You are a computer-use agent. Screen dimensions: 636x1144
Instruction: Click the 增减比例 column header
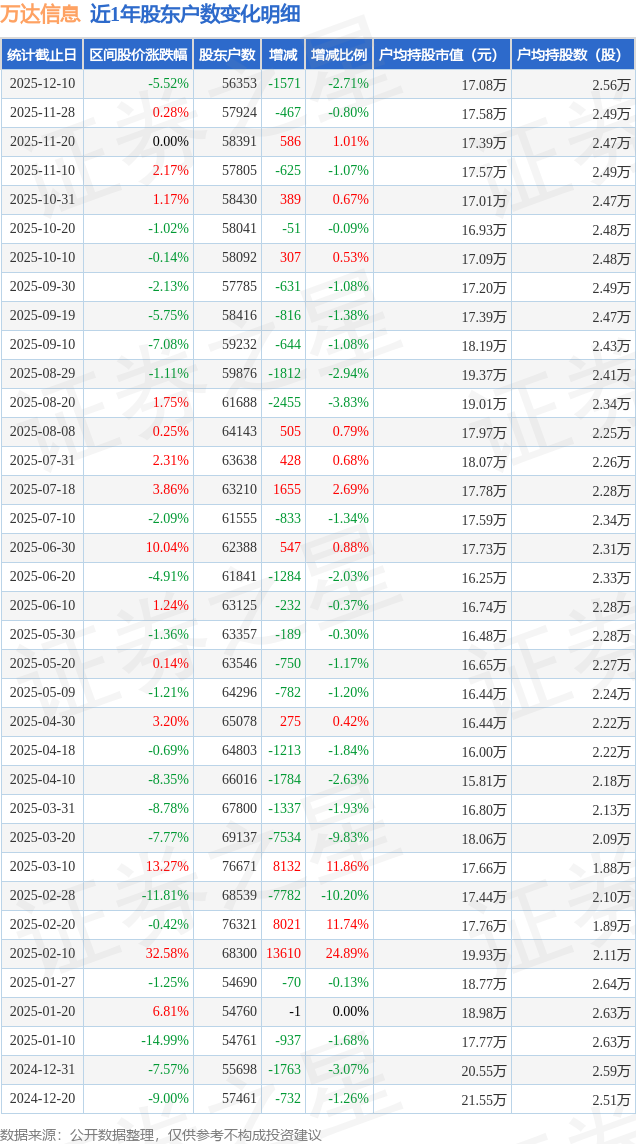click(338, 55)
